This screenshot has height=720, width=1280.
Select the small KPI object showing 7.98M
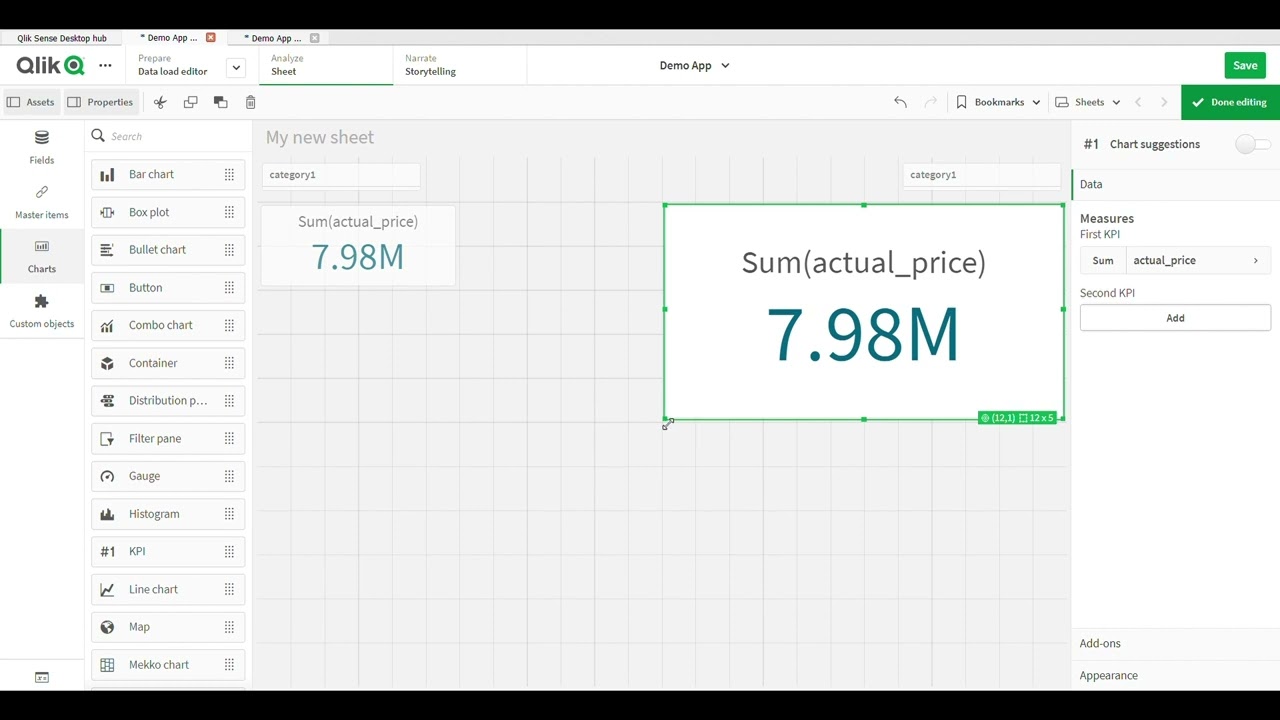coord(358,246)
